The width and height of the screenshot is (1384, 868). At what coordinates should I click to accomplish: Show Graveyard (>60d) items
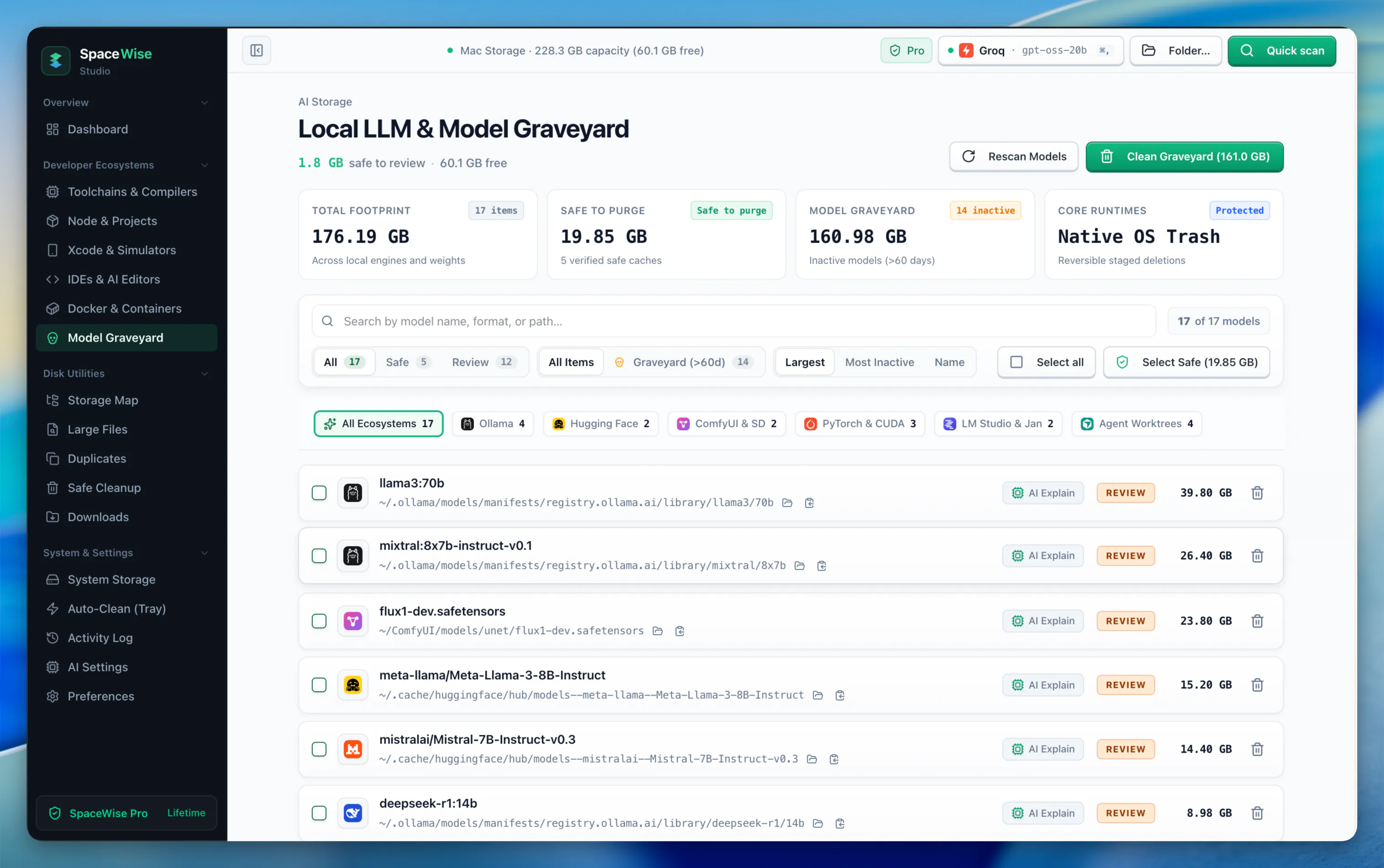tap(684, 362)
